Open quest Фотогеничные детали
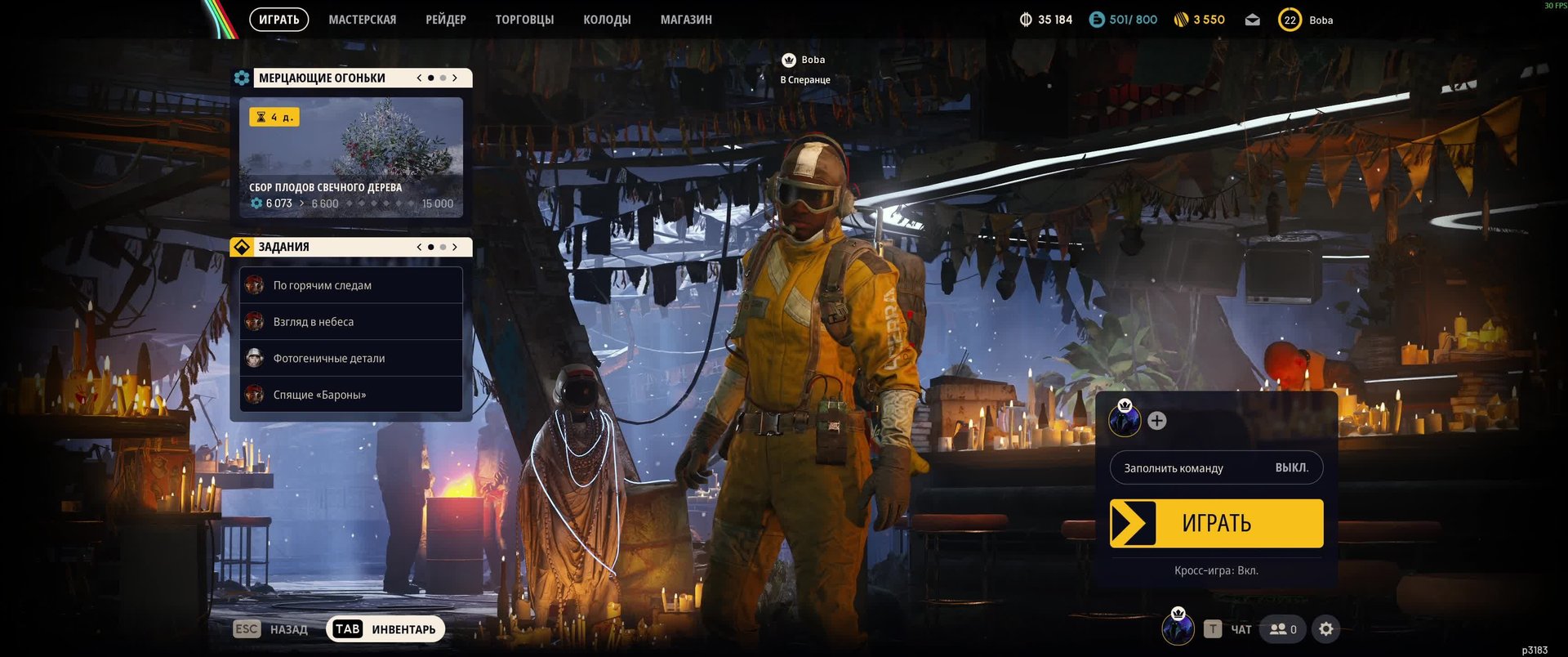The image size is (1568, 657). point(351,358)
